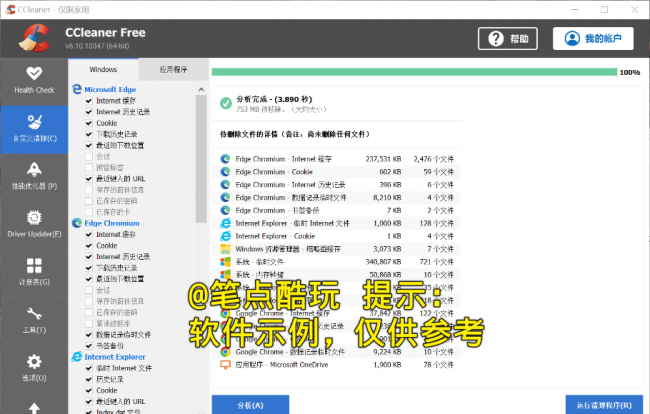Click the icon of Edge Chromium - 数据记录临时文件 result
Screen dimensions: 650x414
[x=225, y=197]
